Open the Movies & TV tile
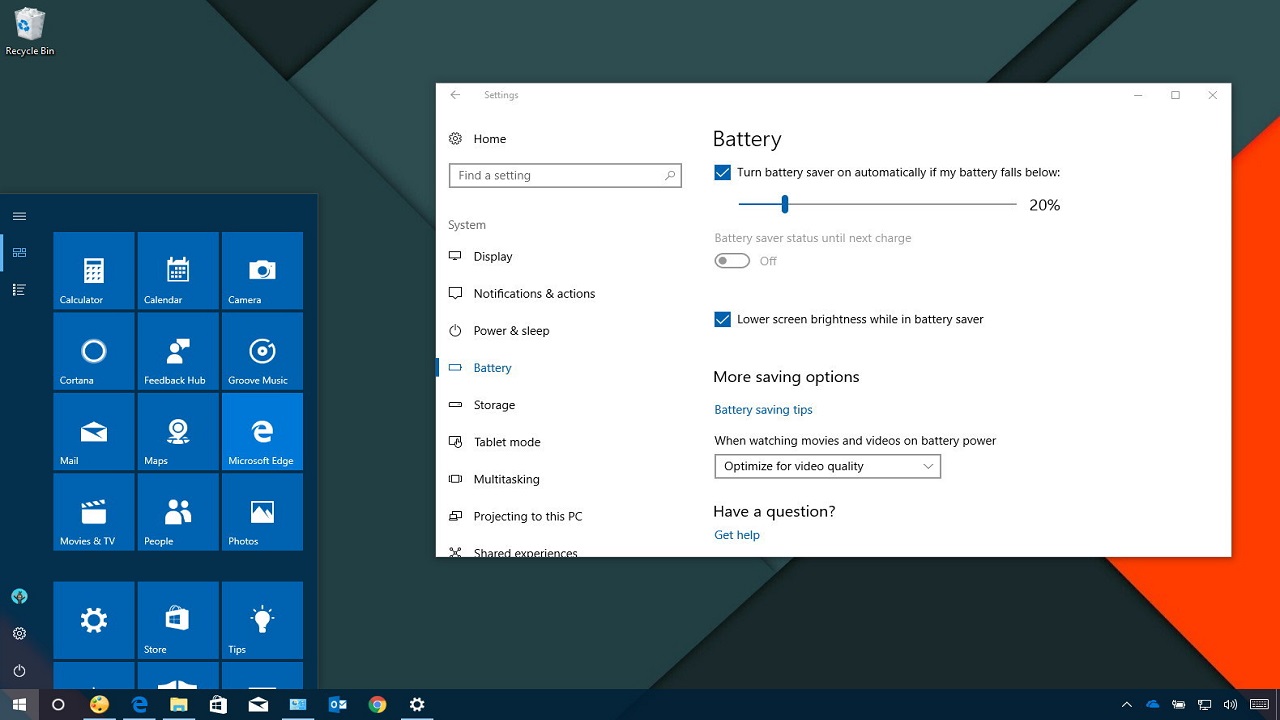This screenshot has width=1280, height=720. (93, 512)
